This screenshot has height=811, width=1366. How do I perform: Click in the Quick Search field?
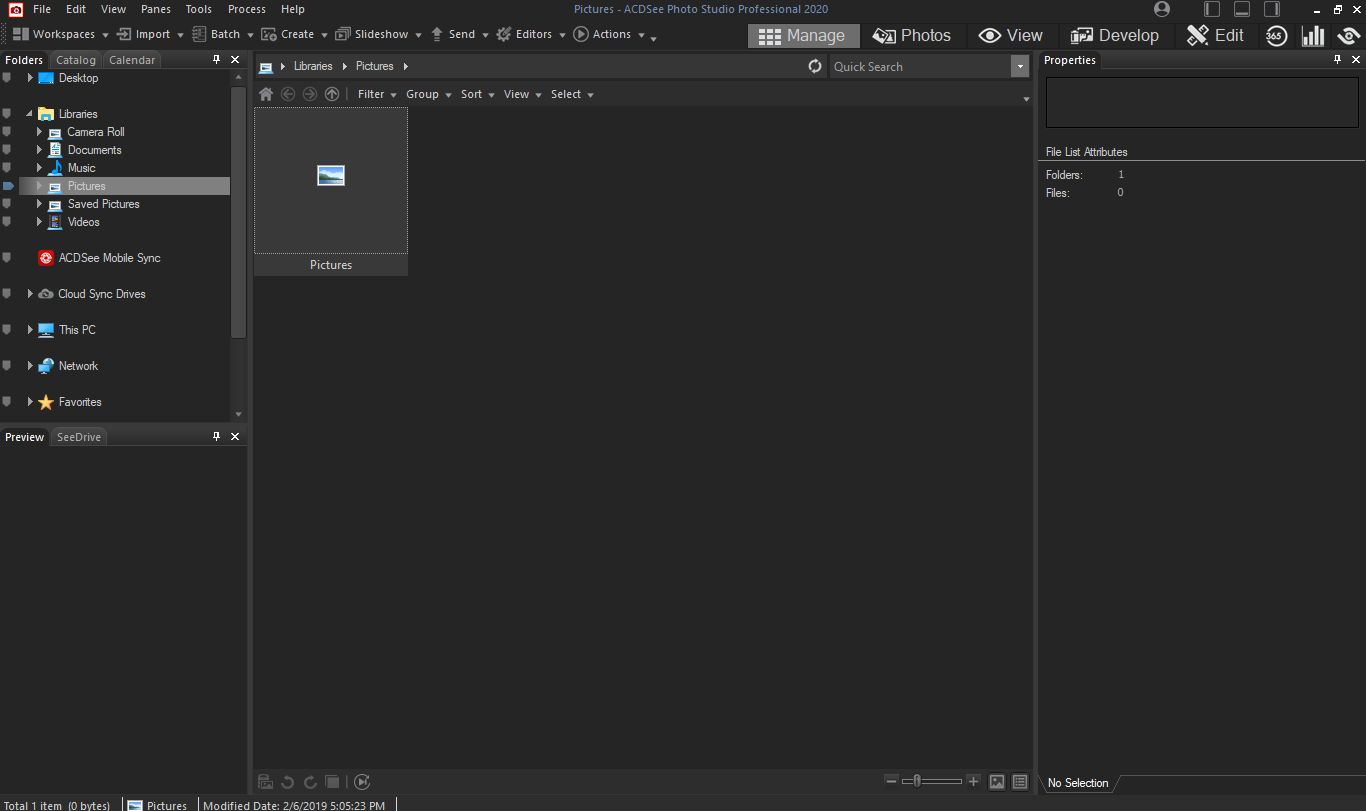(920, 67)
